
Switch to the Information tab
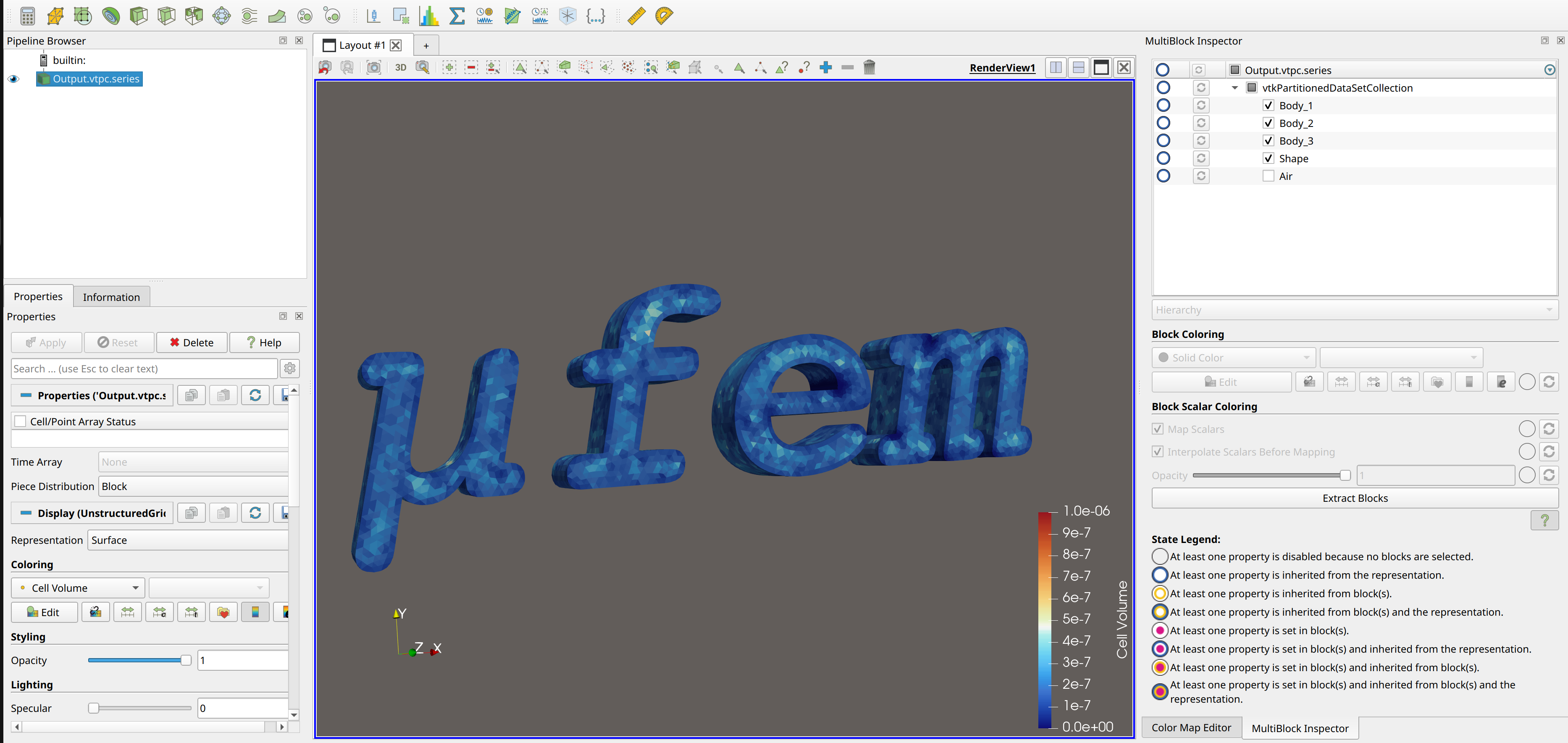(x=111, y=297)
